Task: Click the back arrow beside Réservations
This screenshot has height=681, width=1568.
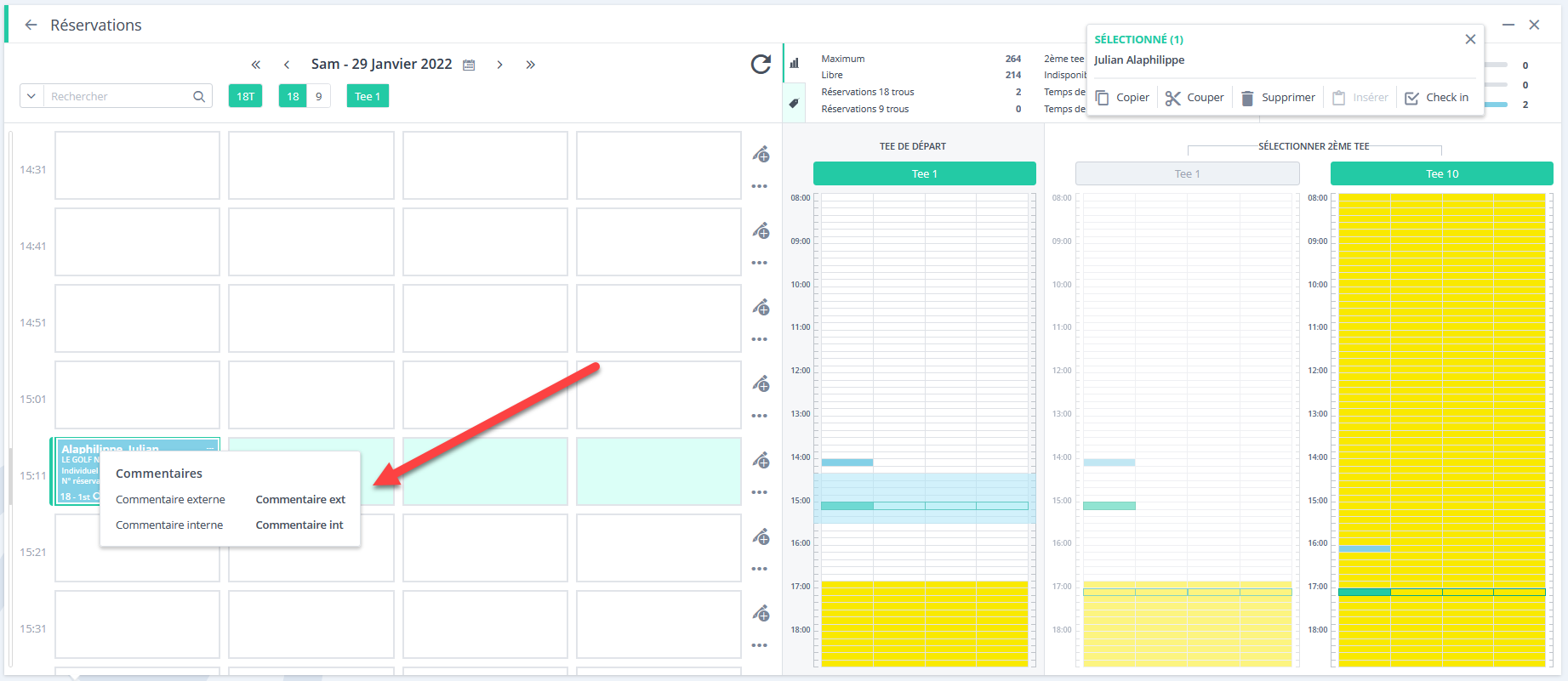Action: [31, 25]
